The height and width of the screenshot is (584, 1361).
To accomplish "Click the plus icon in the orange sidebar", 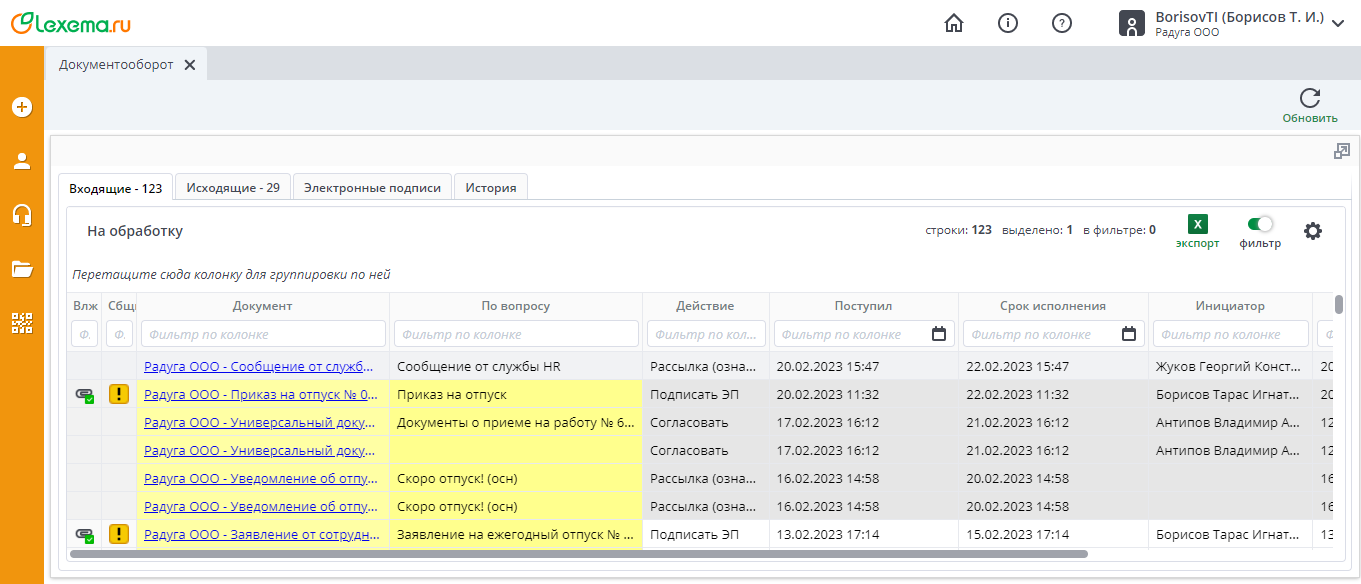I will [22, 107].
